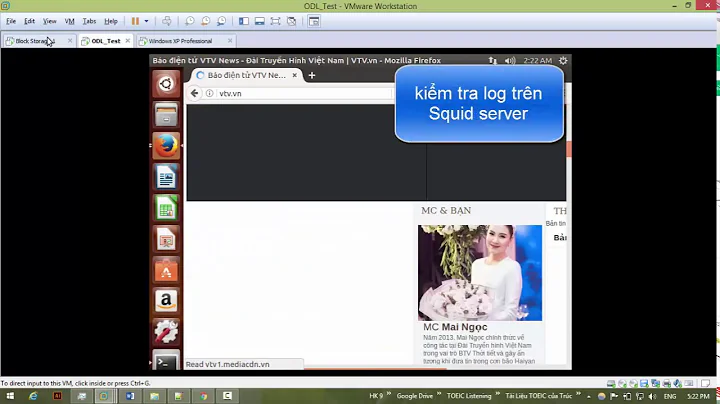Open the Ubuntu Dash search
The width and height of the screenshot is (720, 404).
(166, 84)
